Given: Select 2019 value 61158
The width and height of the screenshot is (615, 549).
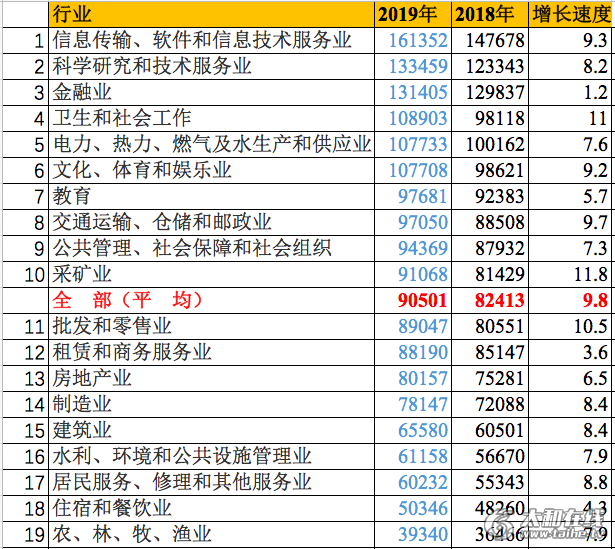Looking at the screenshot, I should pos(413,456).
